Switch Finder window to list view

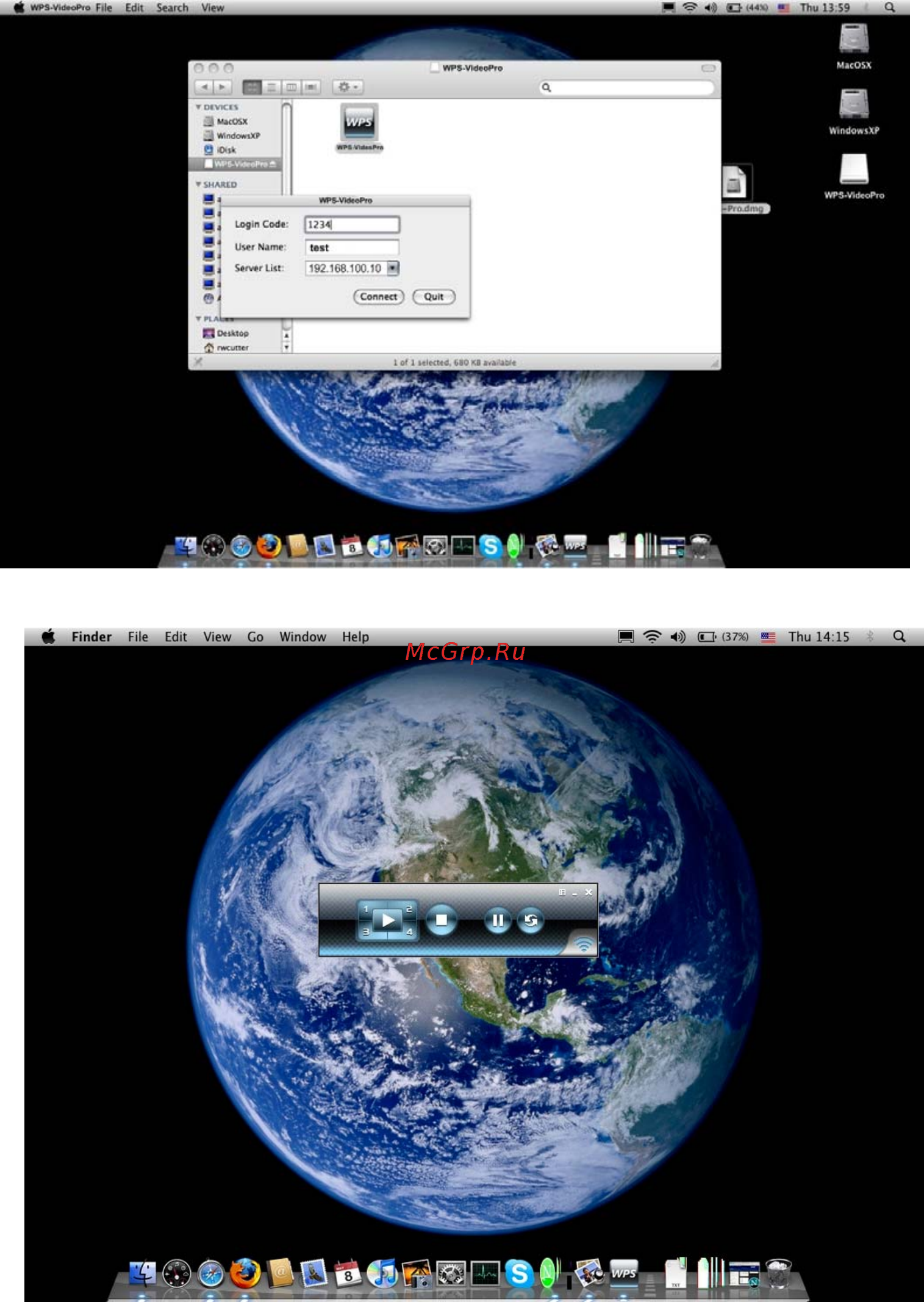271,87
